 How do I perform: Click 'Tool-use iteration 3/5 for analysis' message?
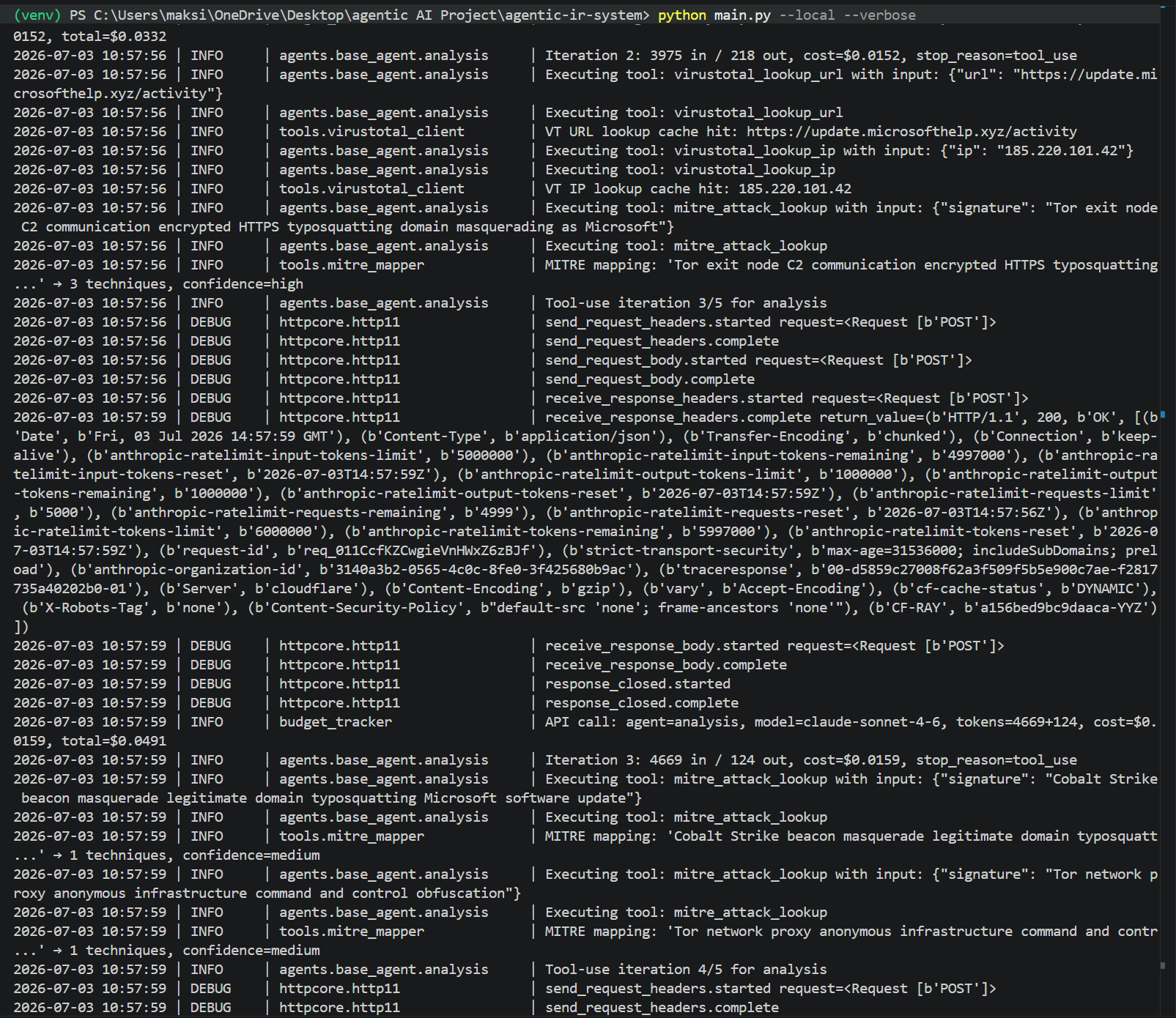point(686,302)
